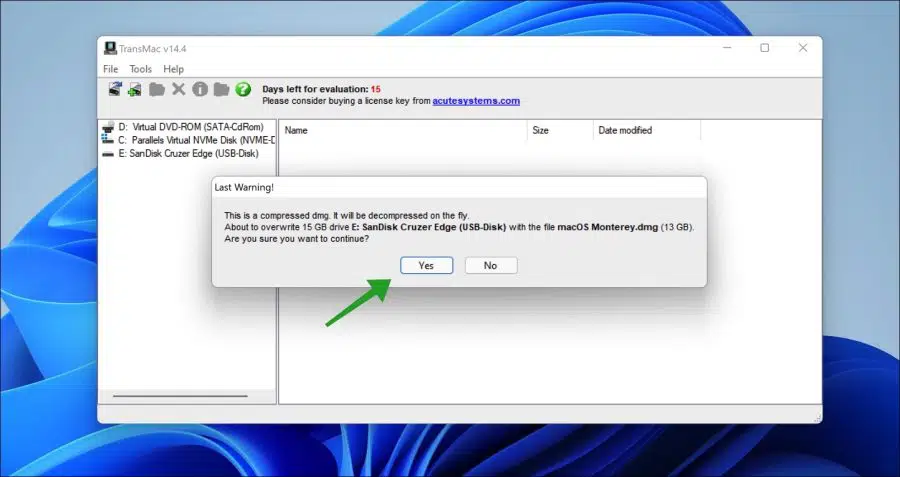
Task: Click the info toolbar icon
Action: pos(200,89)
